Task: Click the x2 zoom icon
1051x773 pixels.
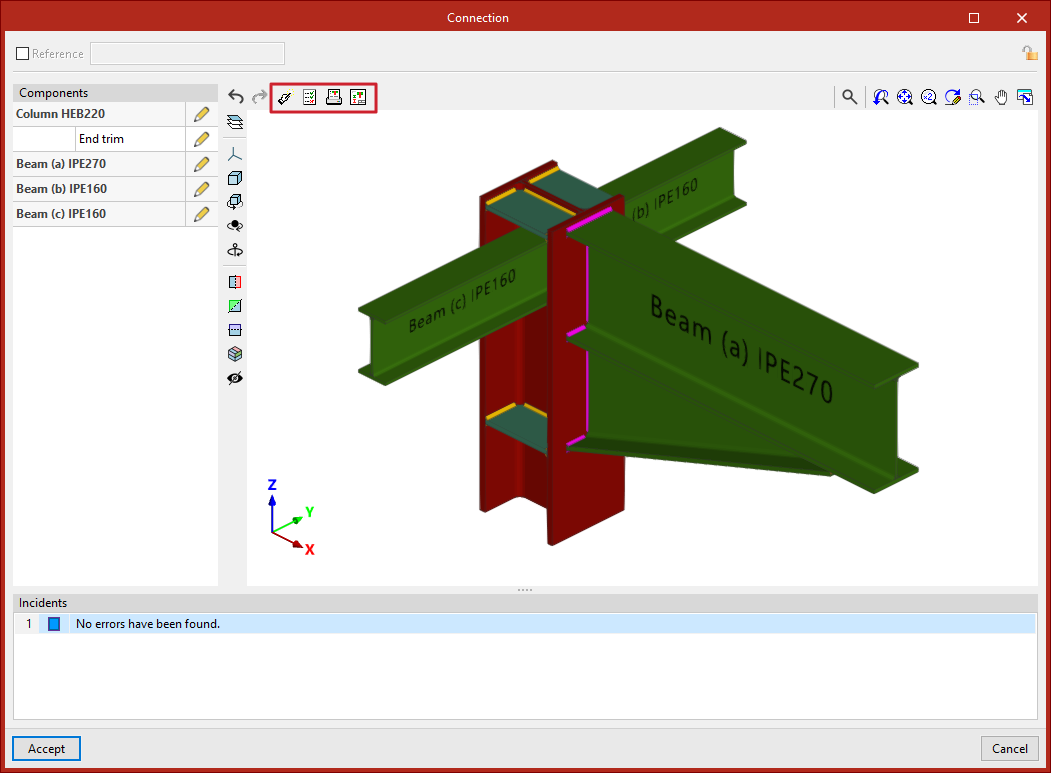Action: (929, 97)
